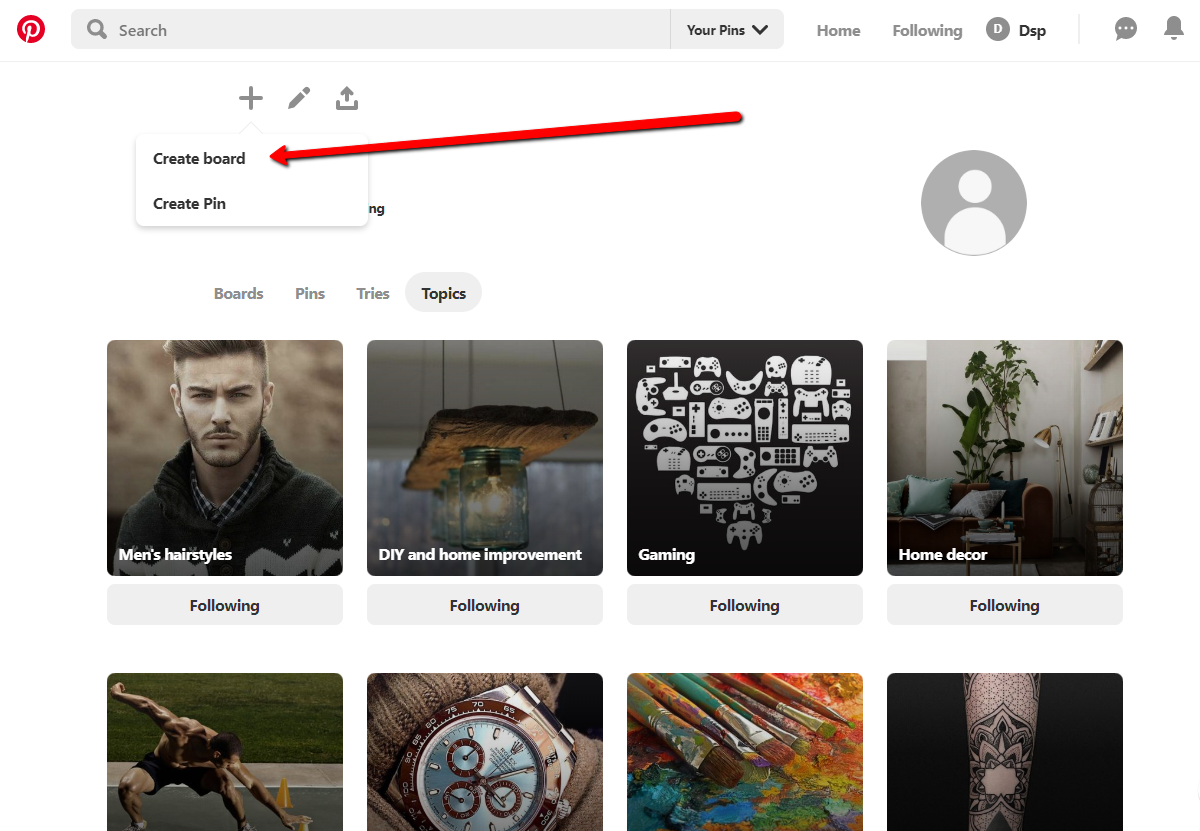Open the paint brushes topic thumbnail

(745, 752)
